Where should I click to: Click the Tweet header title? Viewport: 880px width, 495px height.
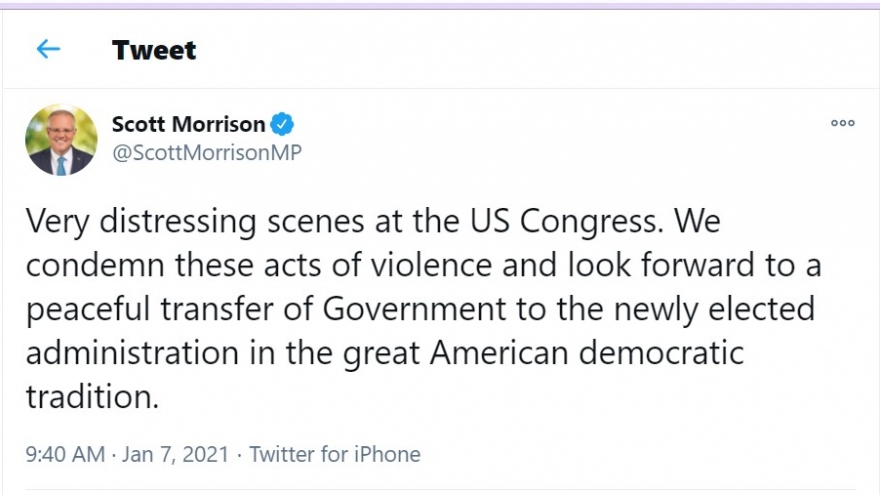point(154,50)
